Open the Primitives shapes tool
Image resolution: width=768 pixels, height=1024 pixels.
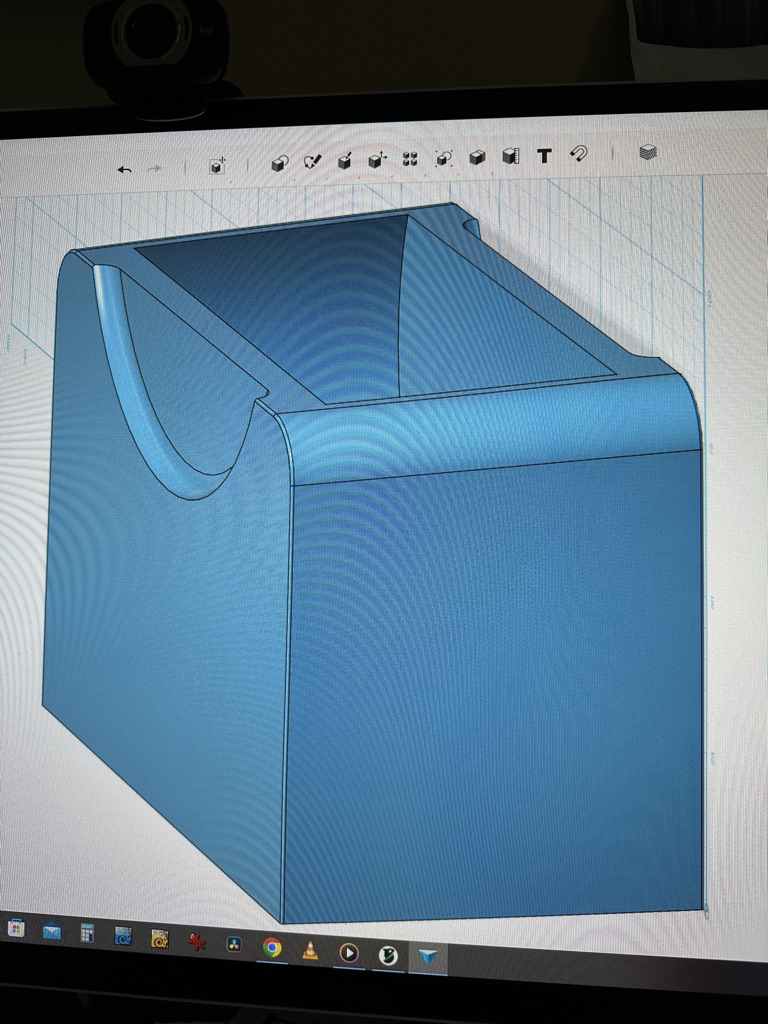coord(280,163)
